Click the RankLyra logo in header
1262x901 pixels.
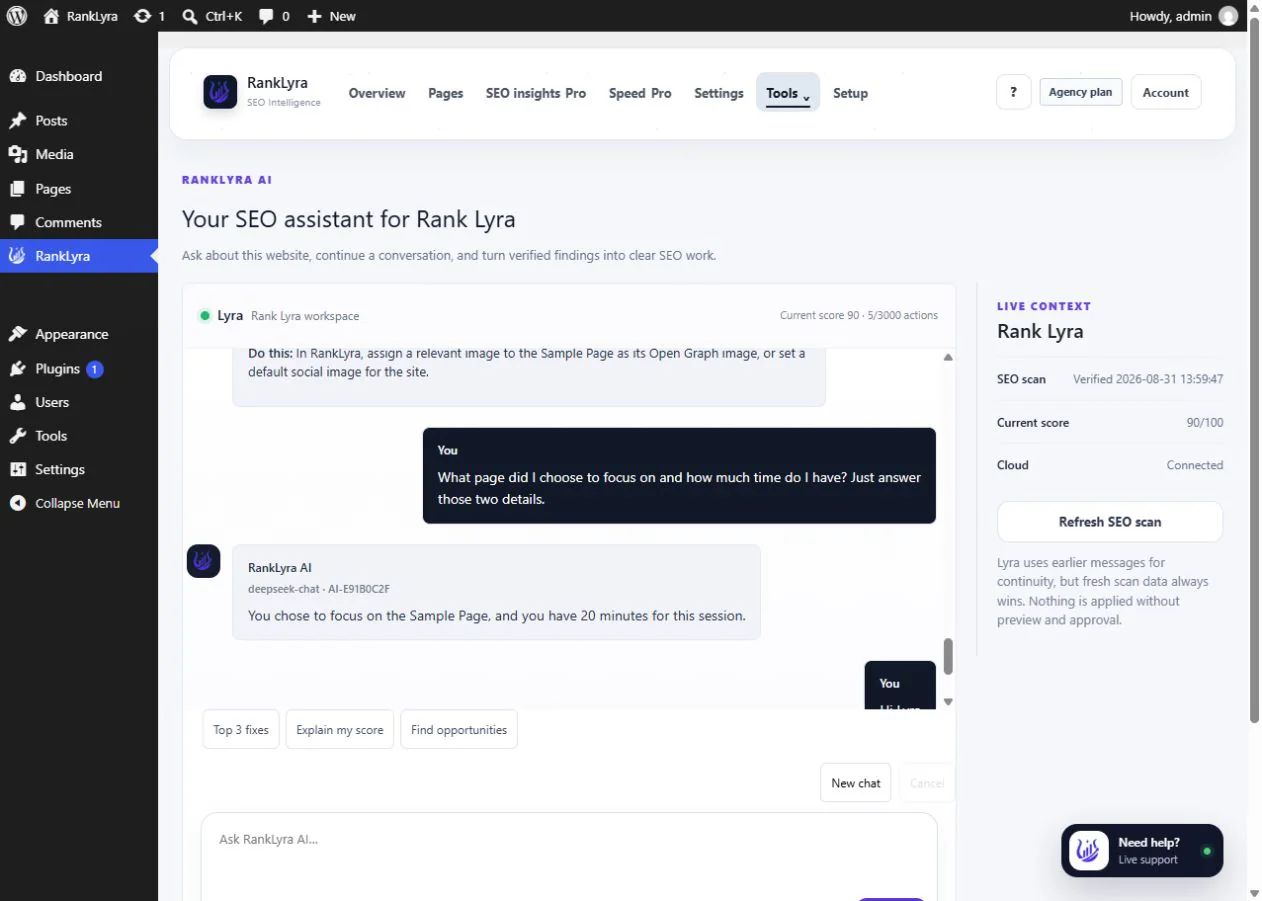pos(220,92)
